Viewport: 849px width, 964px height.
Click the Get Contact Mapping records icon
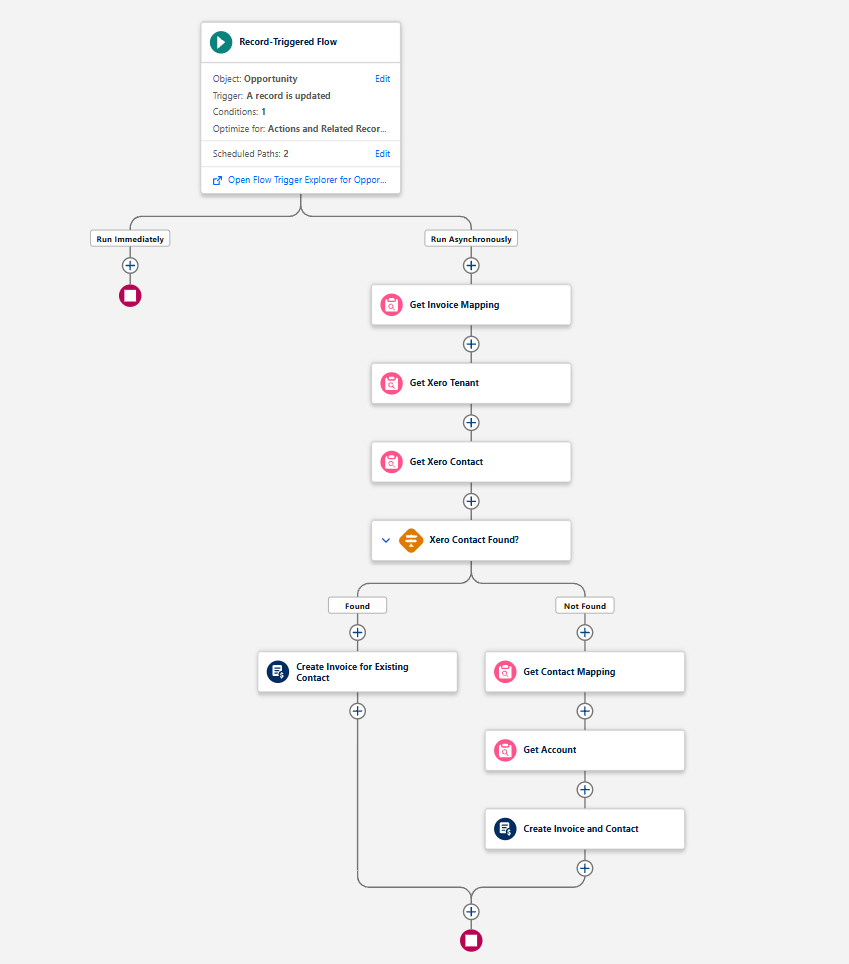coord(505,672)
